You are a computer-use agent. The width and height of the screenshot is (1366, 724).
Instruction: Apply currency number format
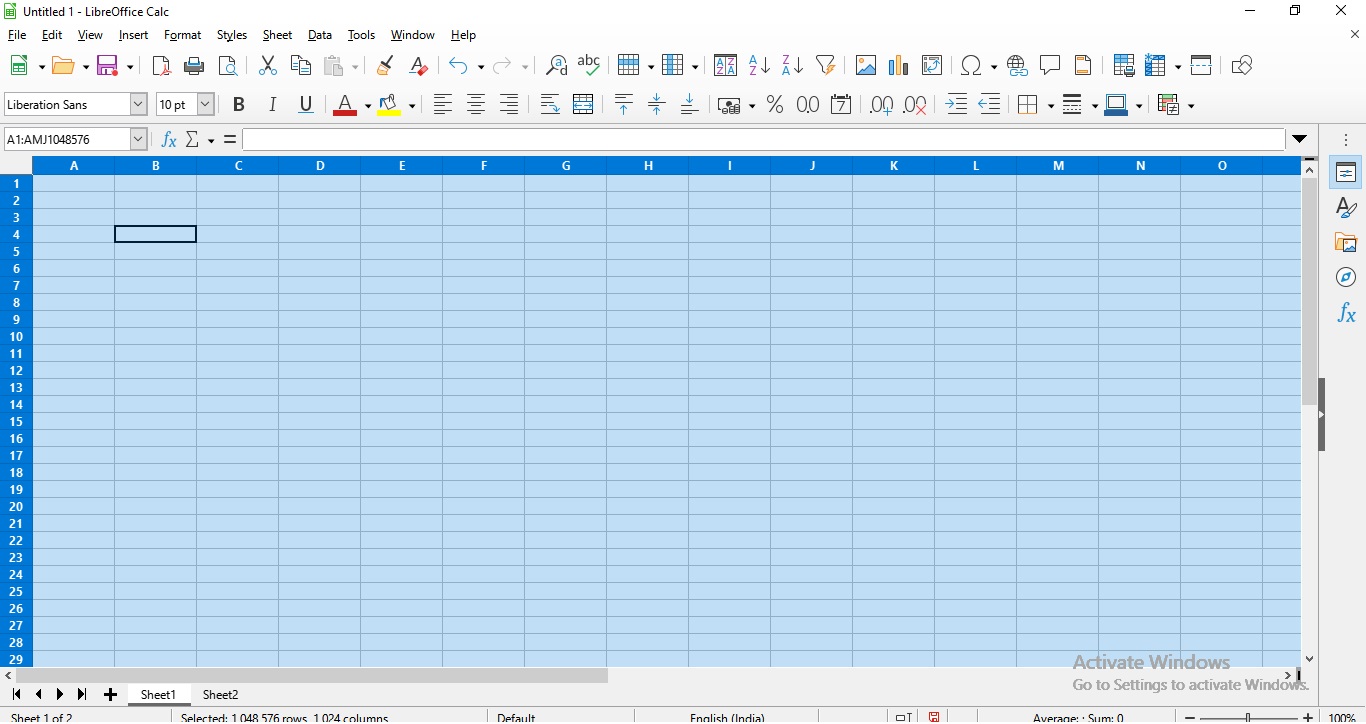click(x=729, y=104)
